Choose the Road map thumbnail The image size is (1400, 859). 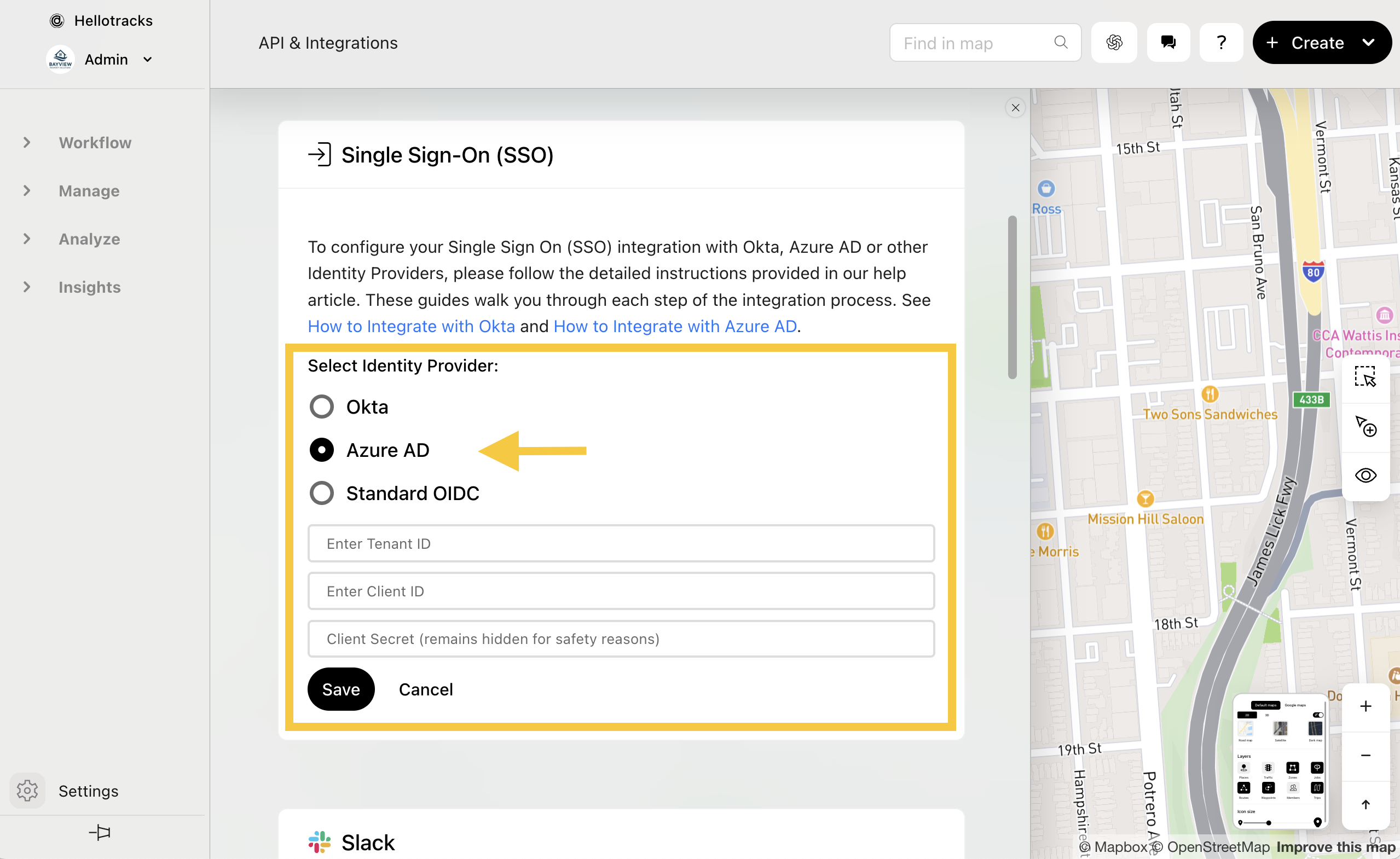(1246, 729)
